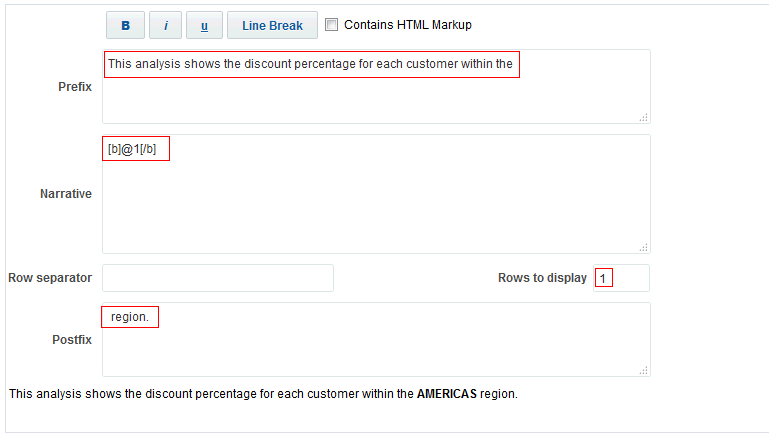Image resolution: width=769 pixels, height=440 pixels.
Task: Click the underline formatting button
Action: [x=204, y=25]
